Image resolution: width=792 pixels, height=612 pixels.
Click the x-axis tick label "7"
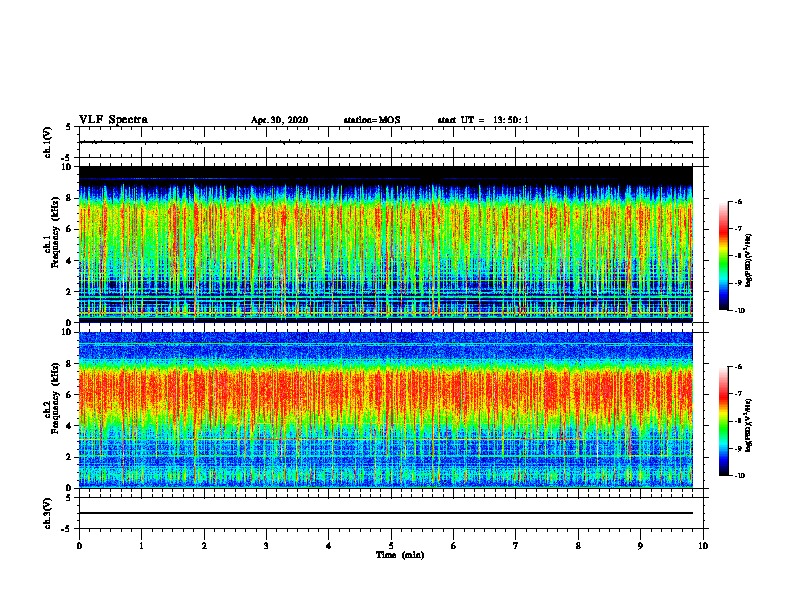(x=516, y=546)
